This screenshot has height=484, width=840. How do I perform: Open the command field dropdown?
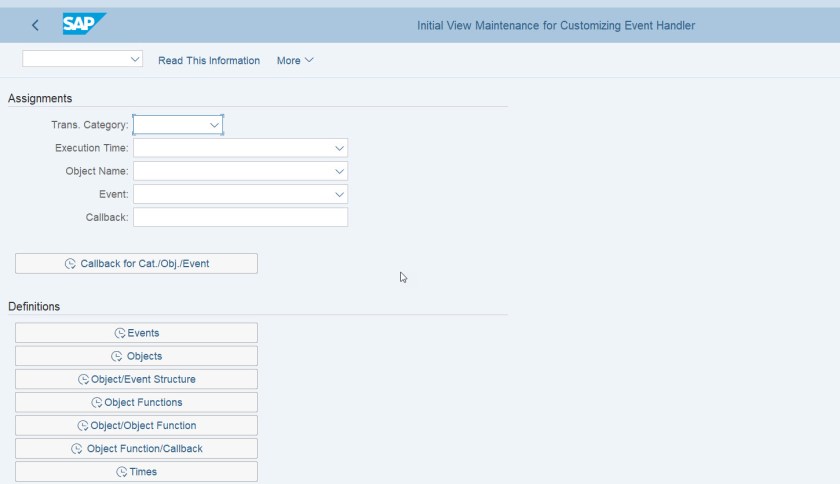pyautogui.click(x=136, y=60)
